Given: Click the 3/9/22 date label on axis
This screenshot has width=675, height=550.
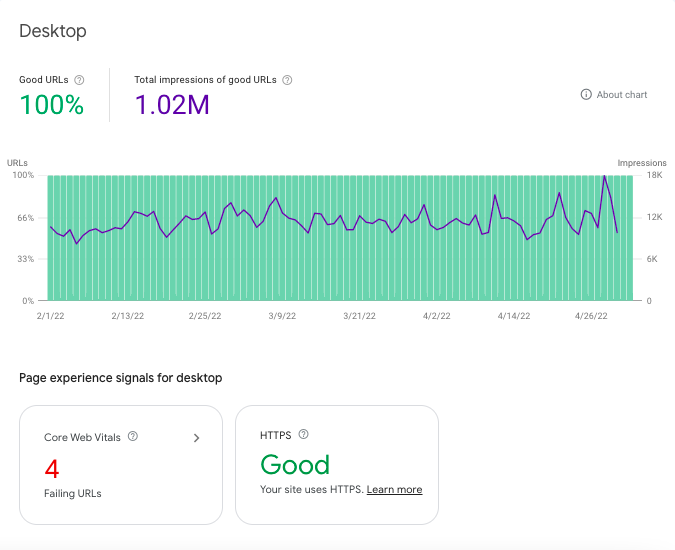Looking at the screenshot, I should [x=282, y=316].
